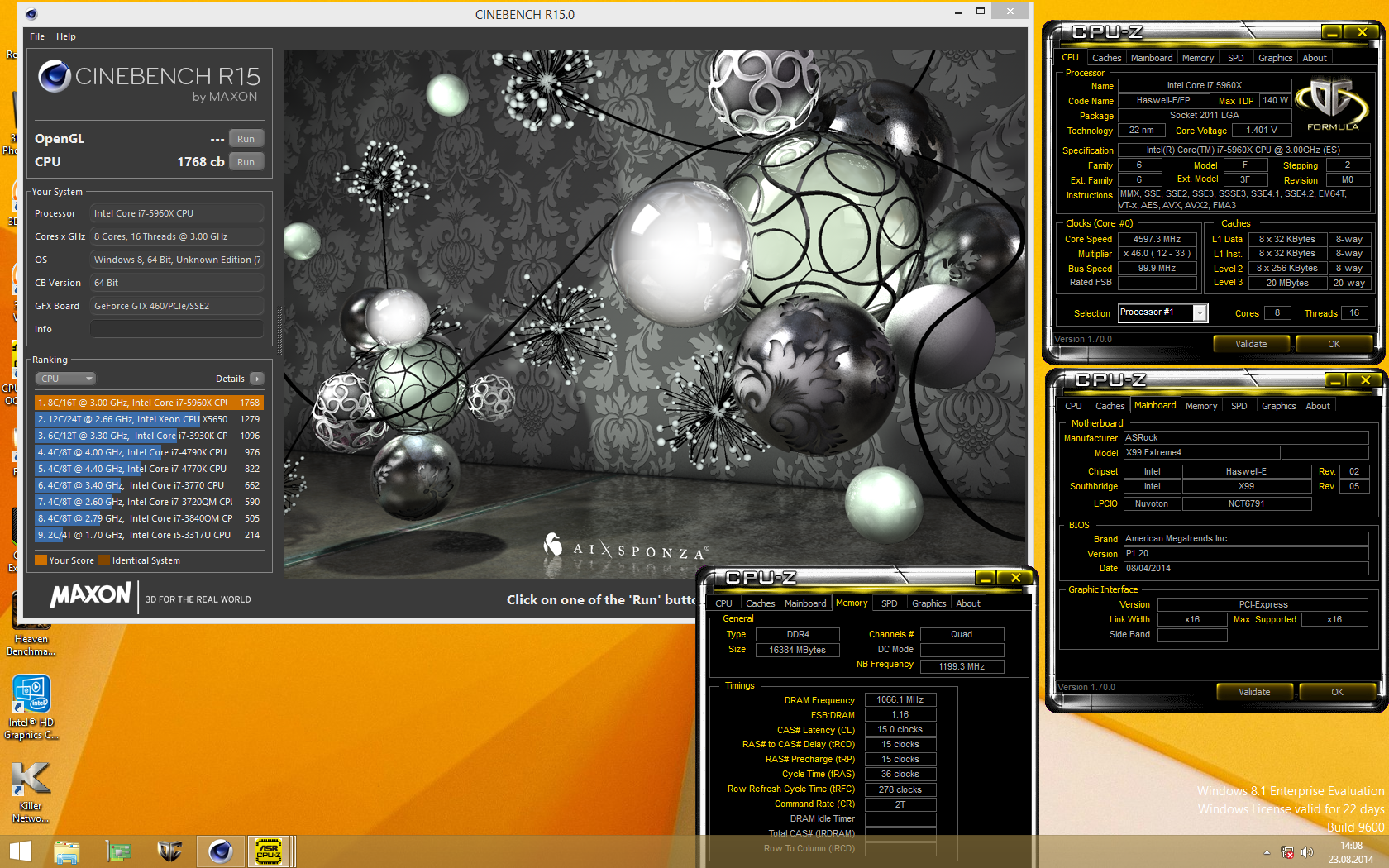Switch to ASR CPU-Z via taskbar icon
The height and width of the screenshot is (868, 1389).
point(269,851)
